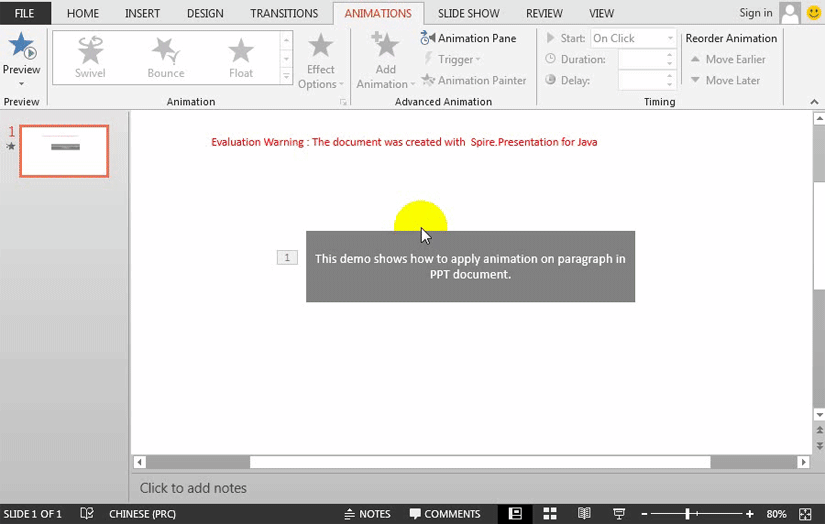Click the smiley feedback icon
825x524 pixels.
tap(814, 13)
